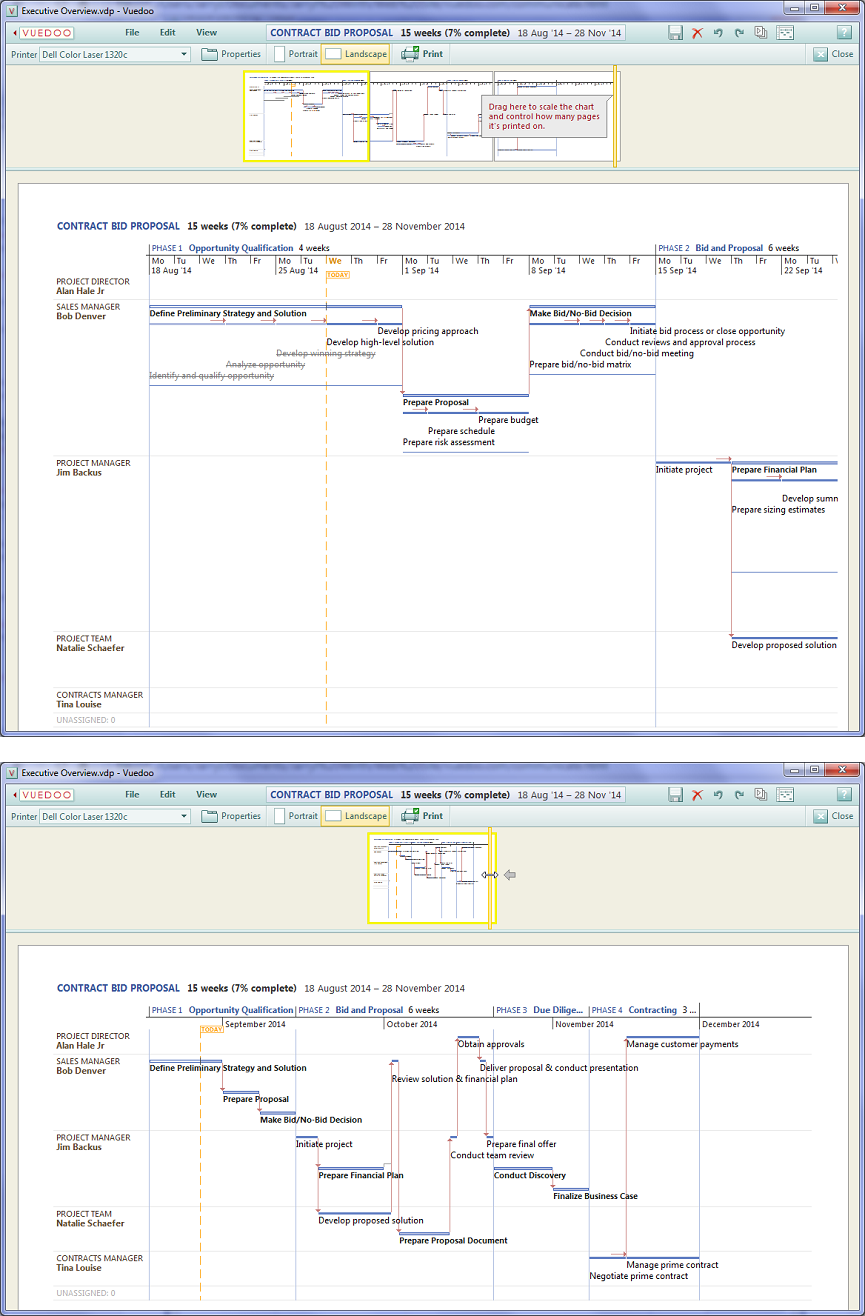This screenshot has width=865, height=1316.
Task: Click the Print button in top window
Action: click(x=422, y=54)
